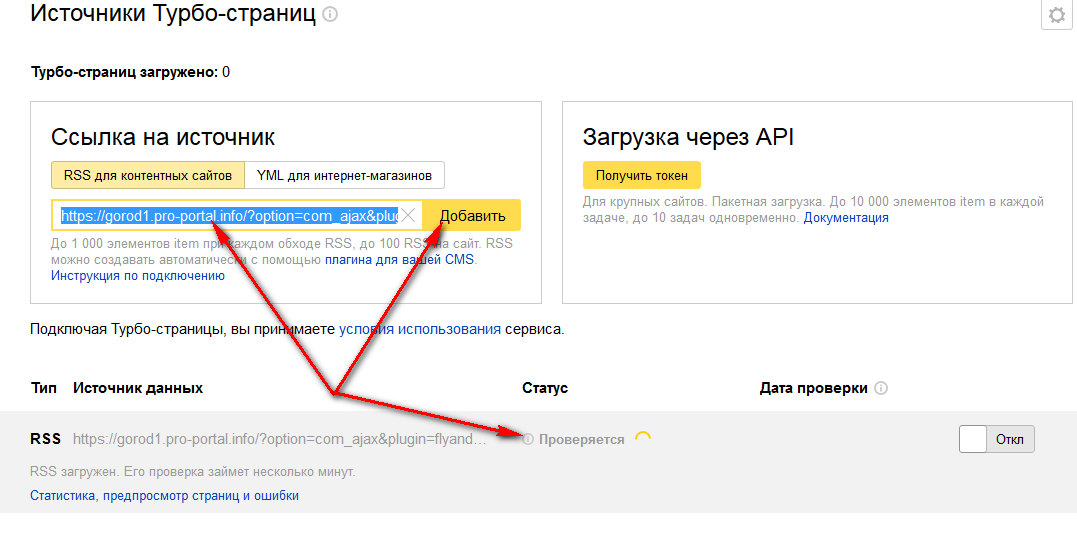Clear the RSS URL with X icon
1077x549 pixels.
click(x=408, y=216)
